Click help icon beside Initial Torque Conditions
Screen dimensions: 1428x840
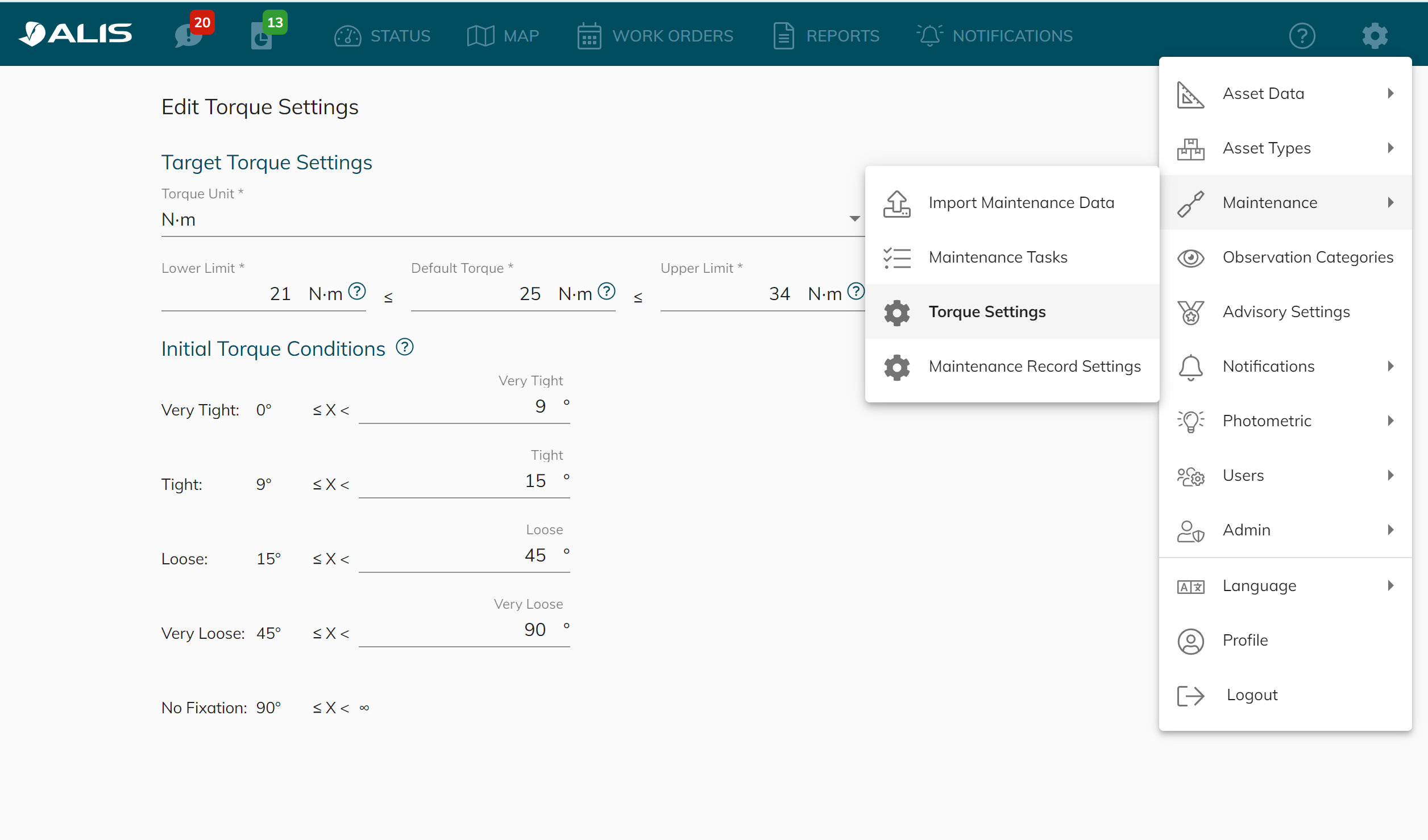405,347
